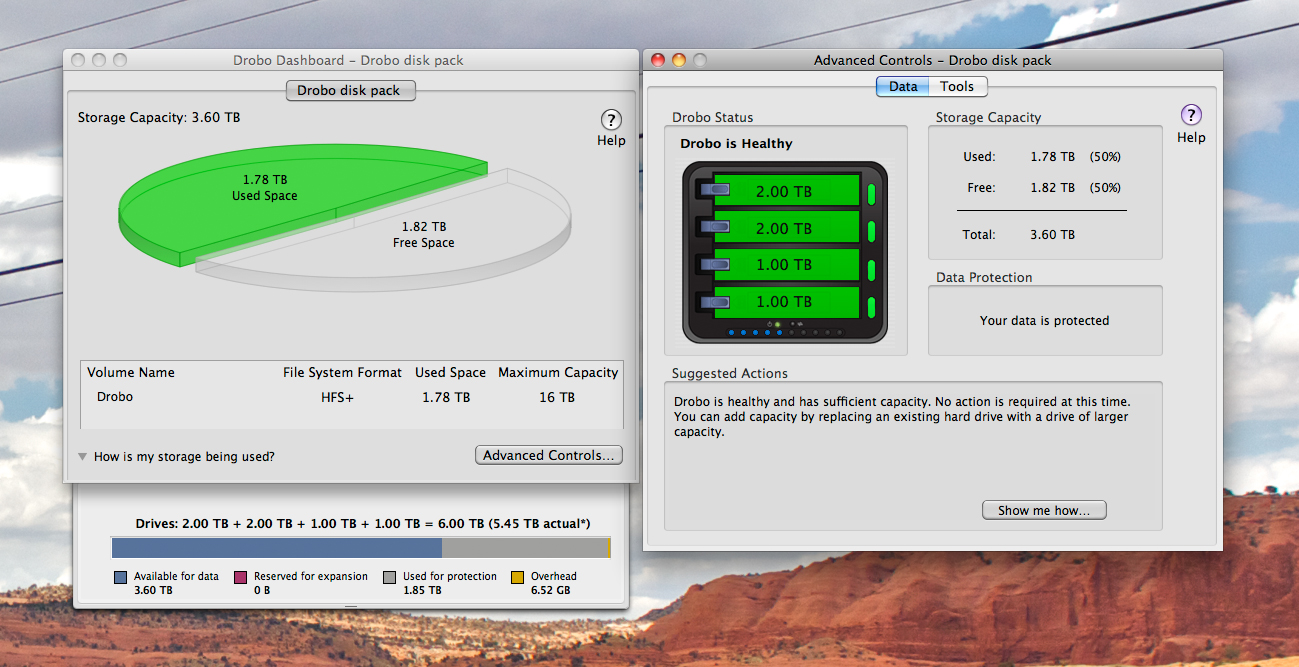The height and width of the screenshot is (667, 1299).
Task: Select the Data tab
Action: pyautogui.click(x=903, y=87)
